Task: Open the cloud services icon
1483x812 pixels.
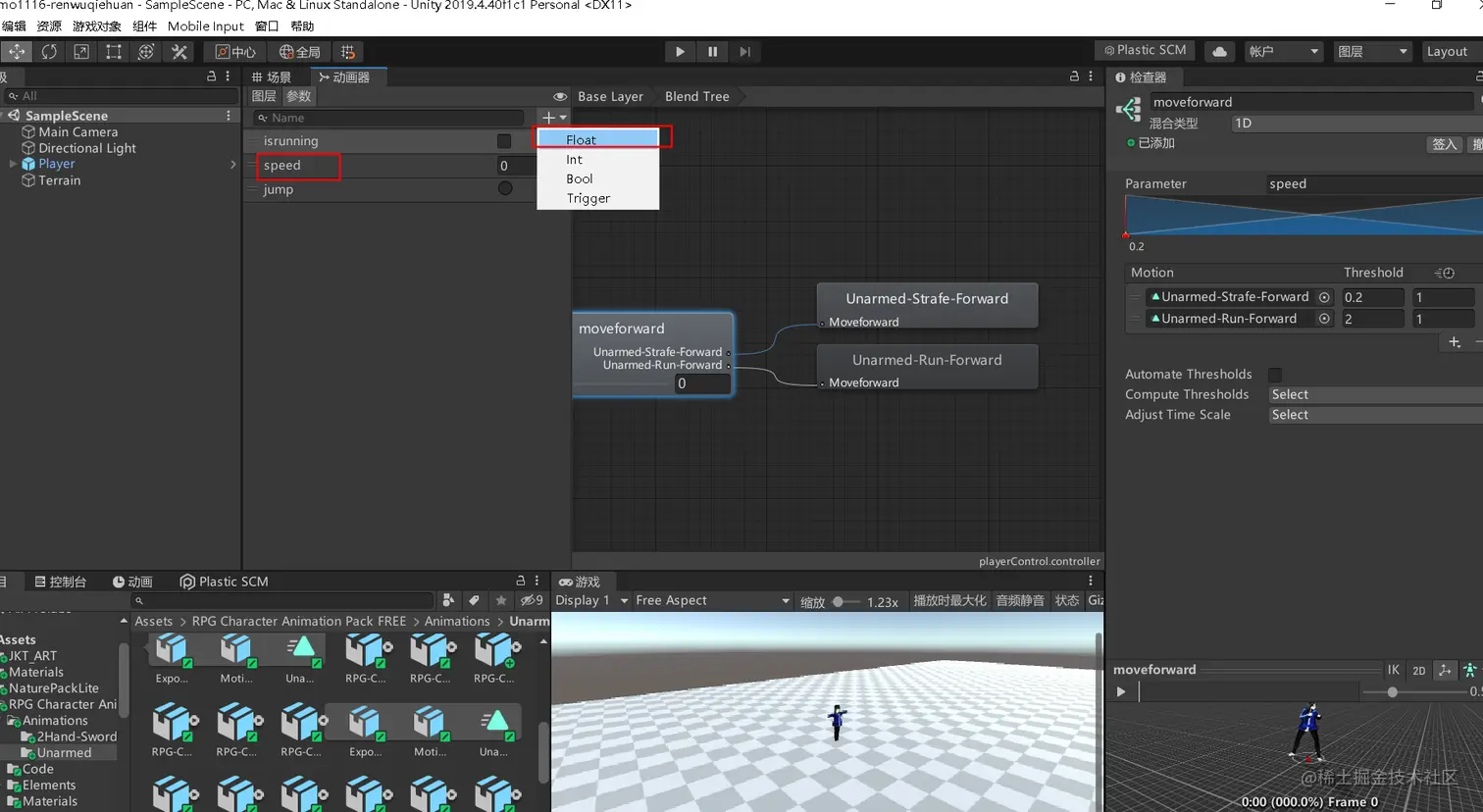Action: pyautogui.click(x=1219, y=51)
